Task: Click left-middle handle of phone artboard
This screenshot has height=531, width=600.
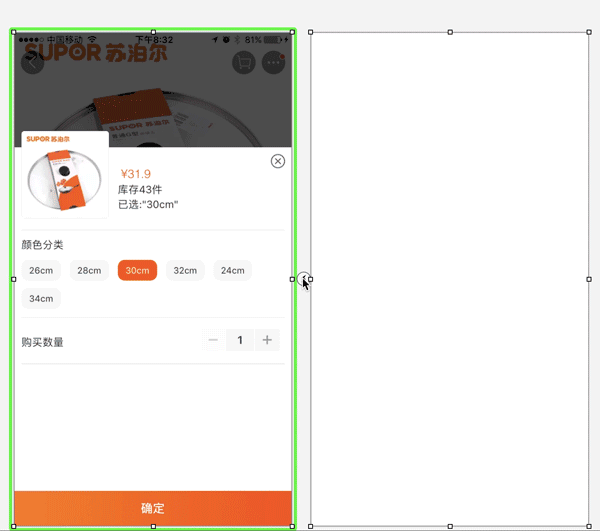Action: click(x=14, y=279)
